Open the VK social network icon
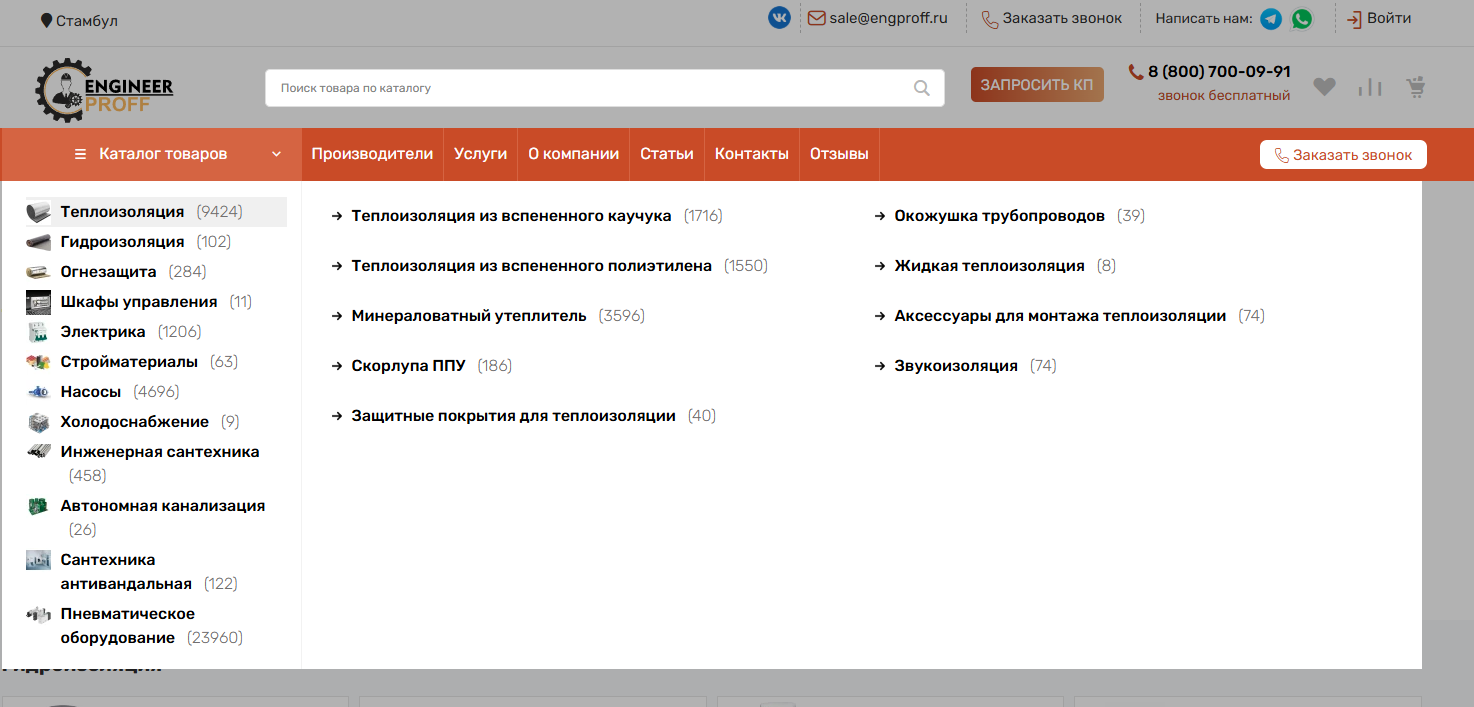This screenshot has width=1474, height=707. (779, 18)
